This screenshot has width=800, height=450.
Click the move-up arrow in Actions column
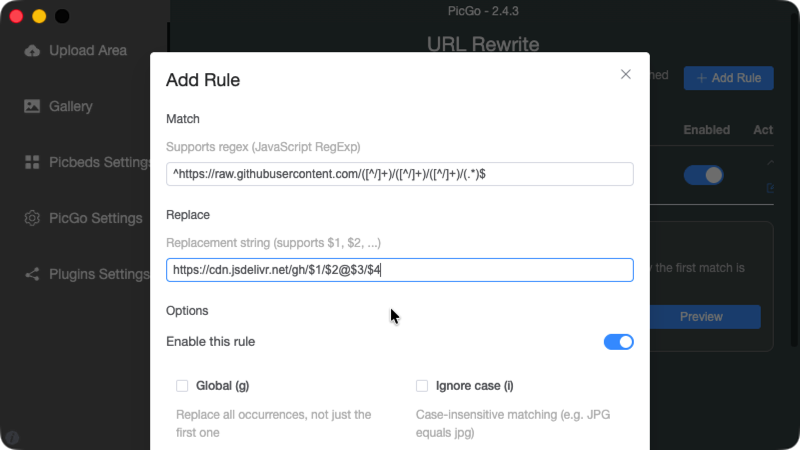coord(769,162)
